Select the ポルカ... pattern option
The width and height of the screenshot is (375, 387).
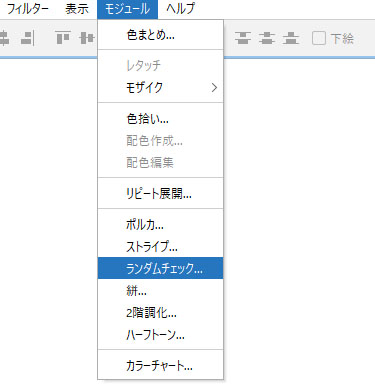point(160,225)
